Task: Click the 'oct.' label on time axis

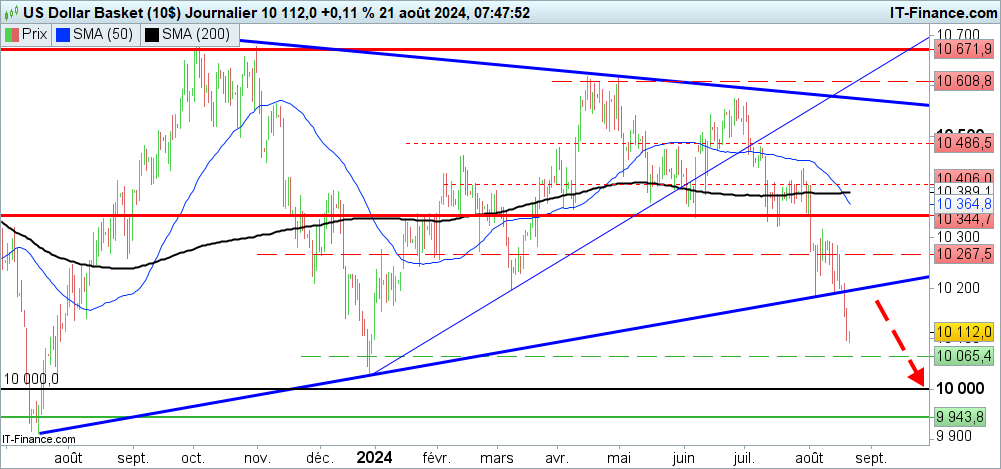Action: 192,458
